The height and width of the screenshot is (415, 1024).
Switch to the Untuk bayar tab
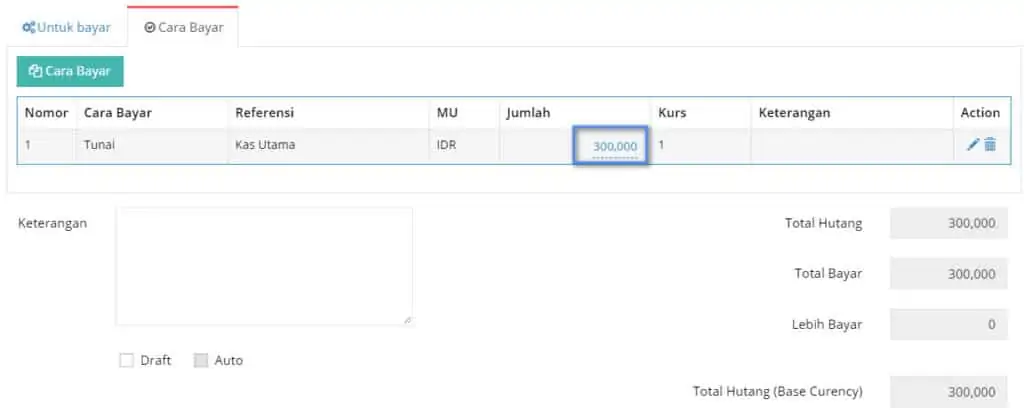pos(66,27)
